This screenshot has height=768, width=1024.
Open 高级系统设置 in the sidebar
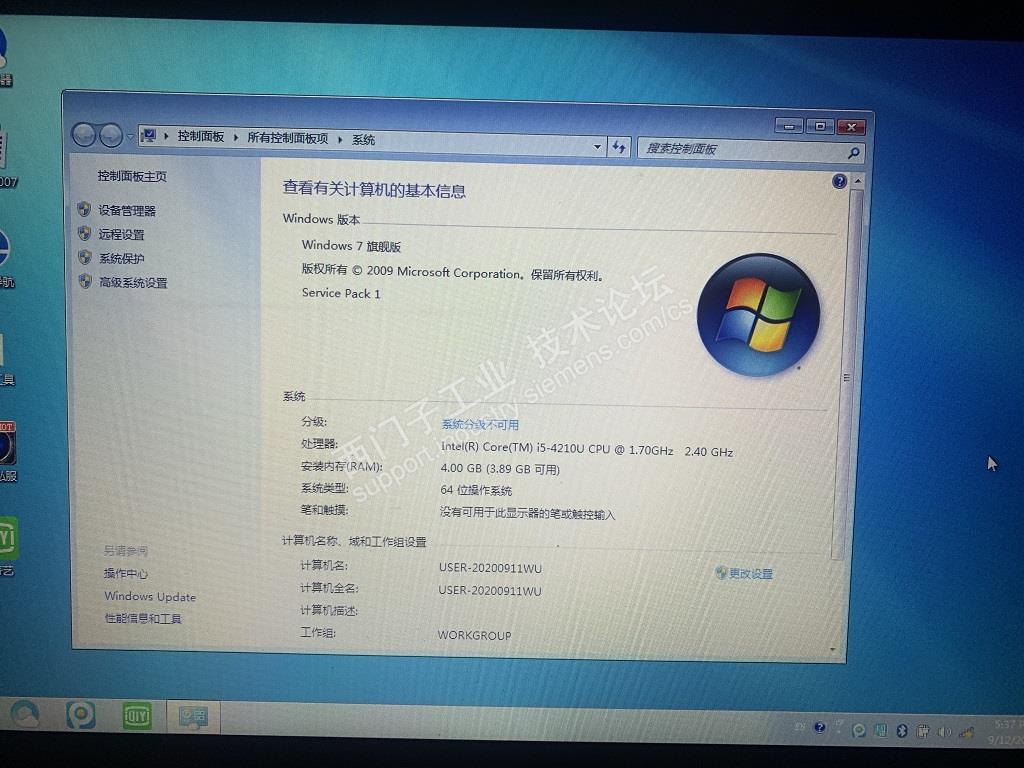pos(133,283)
